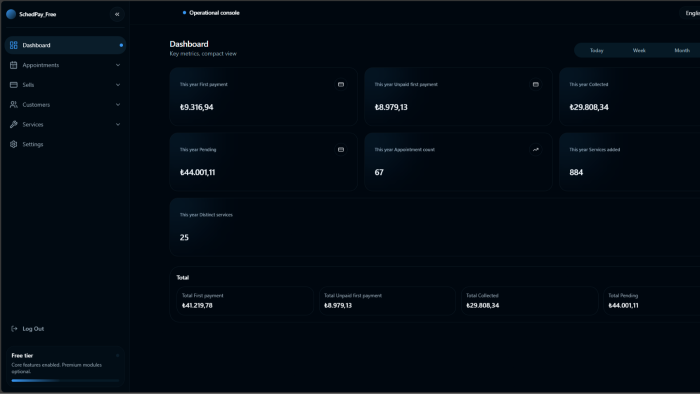Click the Operational console label

(214, 13)
